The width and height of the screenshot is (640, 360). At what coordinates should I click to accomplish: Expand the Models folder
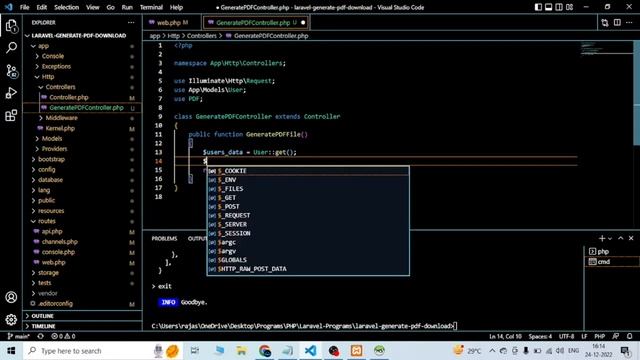tap(51, 139)
